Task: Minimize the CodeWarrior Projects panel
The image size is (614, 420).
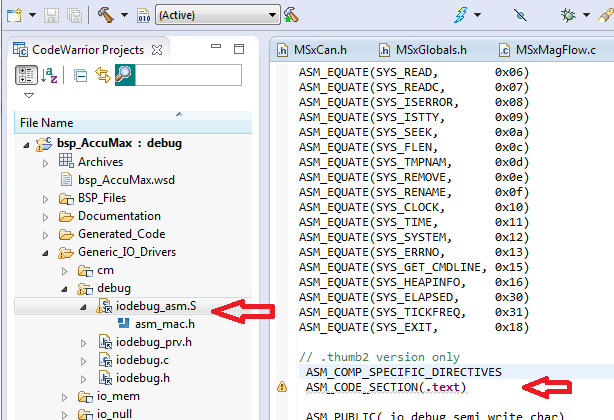Action: (x=216, y=47)
